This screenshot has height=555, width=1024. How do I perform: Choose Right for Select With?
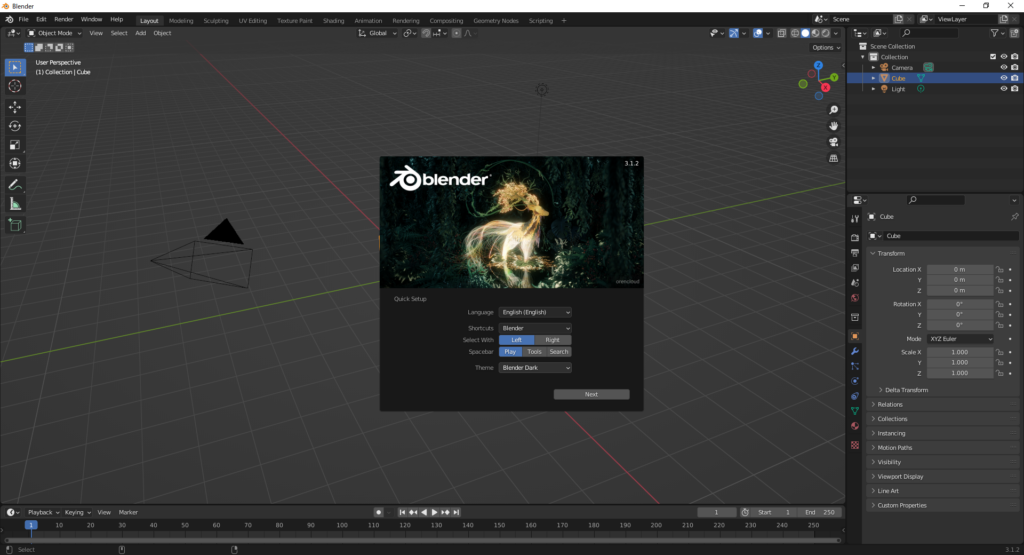click(x=552, y=340)
